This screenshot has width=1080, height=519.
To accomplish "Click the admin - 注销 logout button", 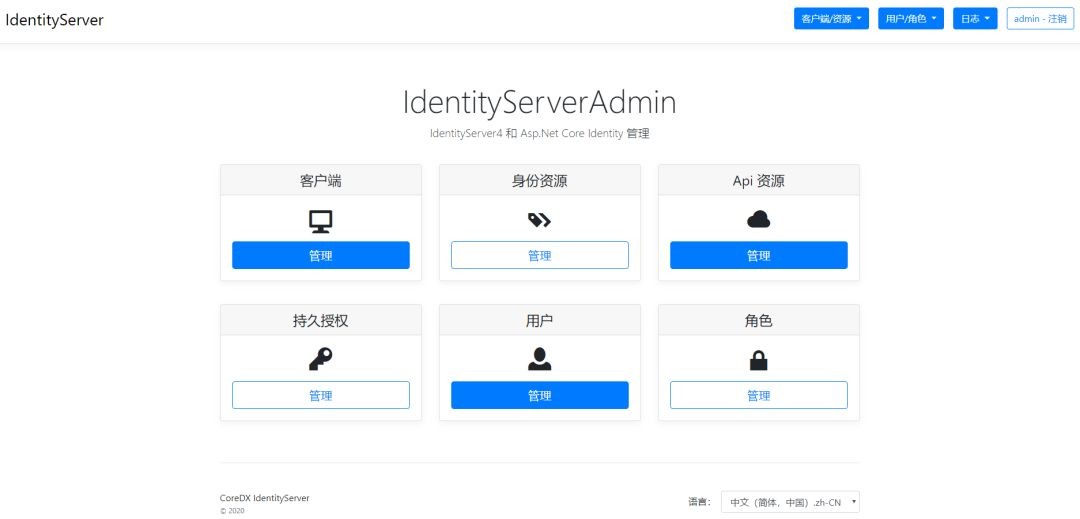I will tap(1040, 19).
